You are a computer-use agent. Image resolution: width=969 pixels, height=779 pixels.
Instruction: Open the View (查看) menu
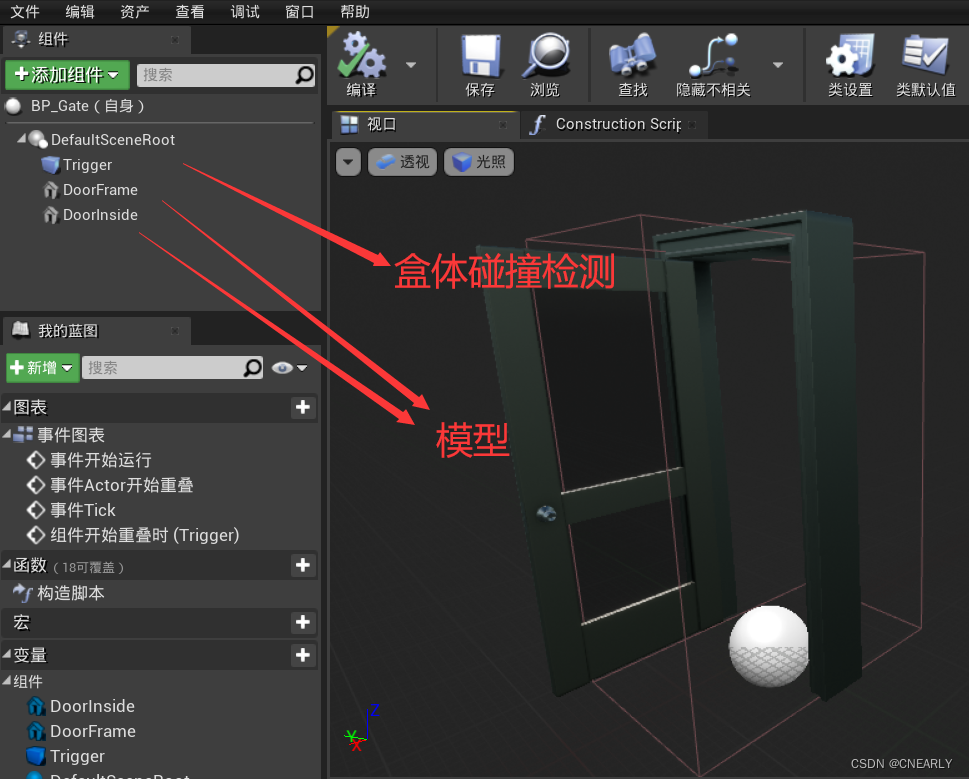click(x=190, y=12)
